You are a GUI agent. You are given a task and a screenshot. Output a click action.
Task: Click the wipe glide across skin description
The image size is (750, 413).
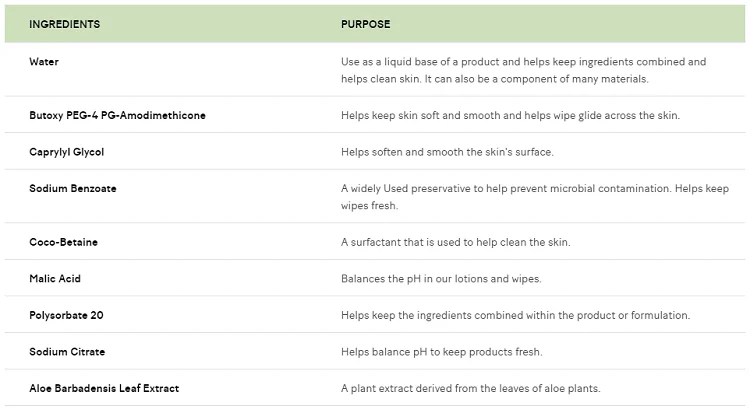click(x=510, y=116)
